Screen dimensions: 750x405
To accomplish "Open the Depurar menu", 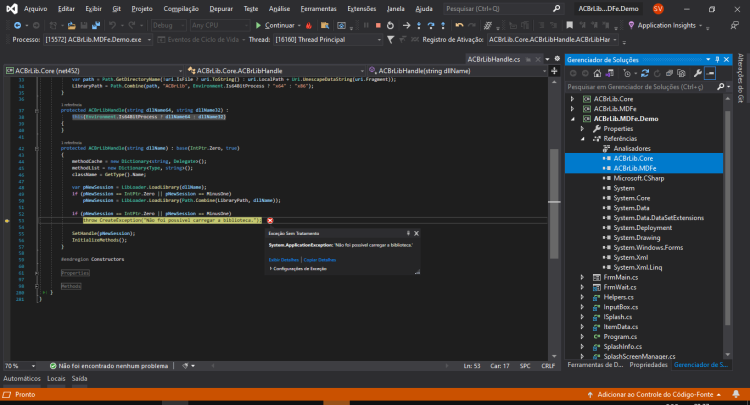I will 221,9.
